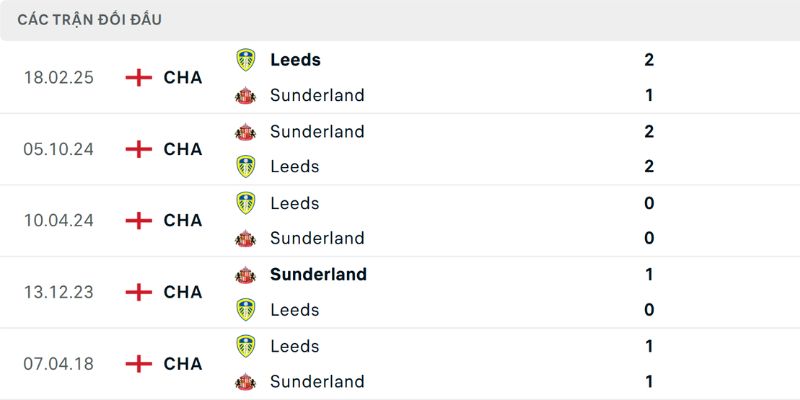The image size is (800, 400).
Task: Click Sunderland crest in 18.02.25 match
Action: tap(245, 96)
